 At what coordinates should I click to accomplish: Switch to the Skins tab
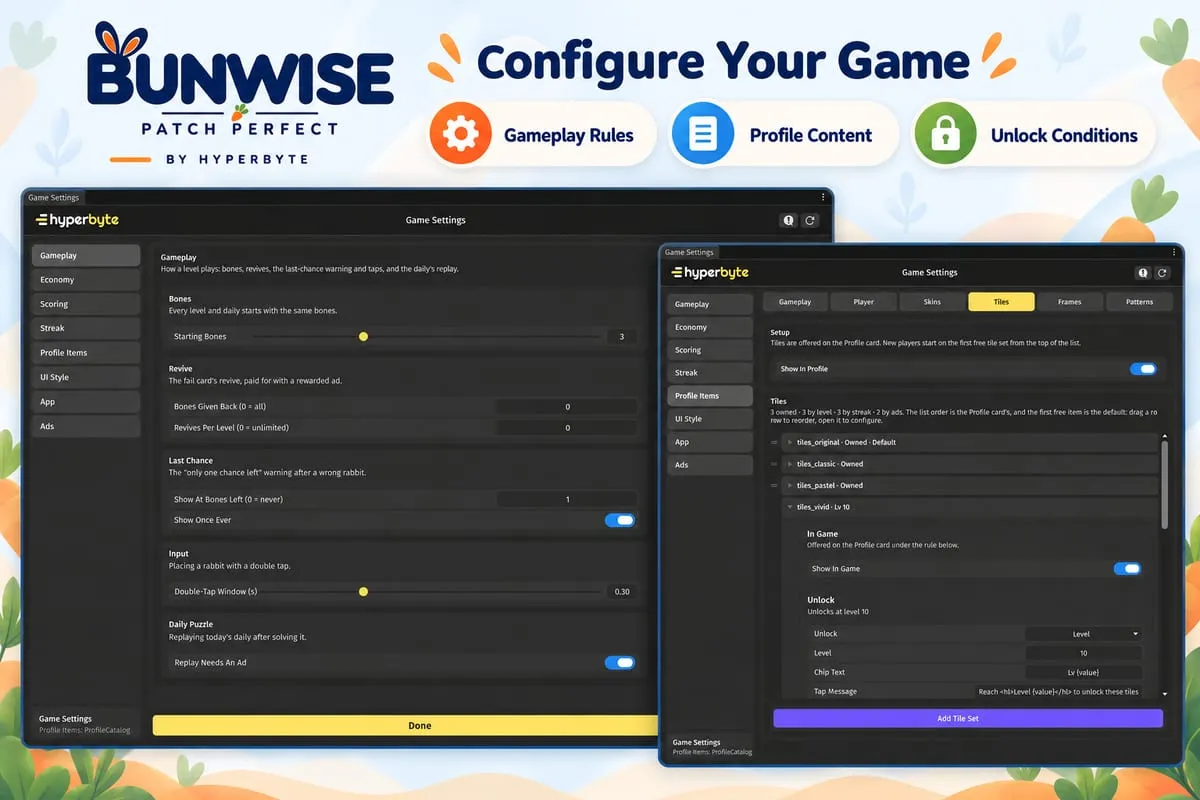coord(932,301)
